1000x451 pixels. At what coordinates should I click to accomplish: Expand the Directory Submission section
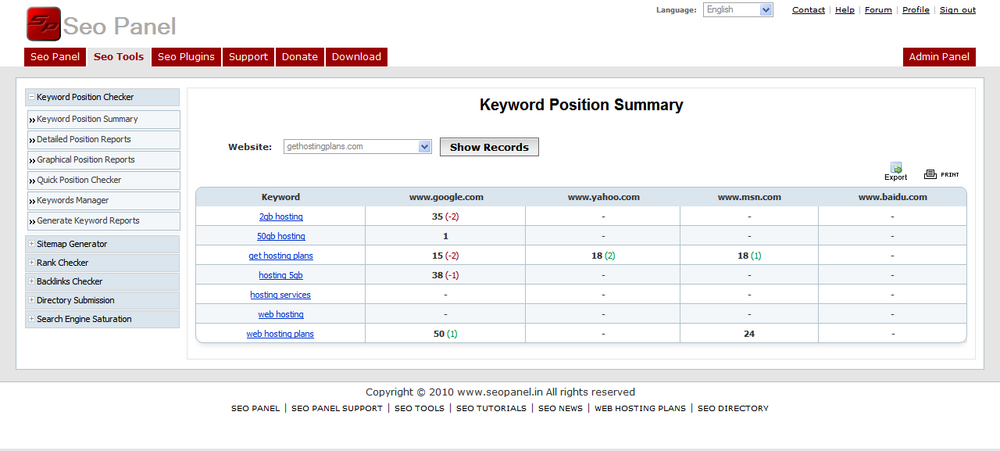click(x=31, y=300)
